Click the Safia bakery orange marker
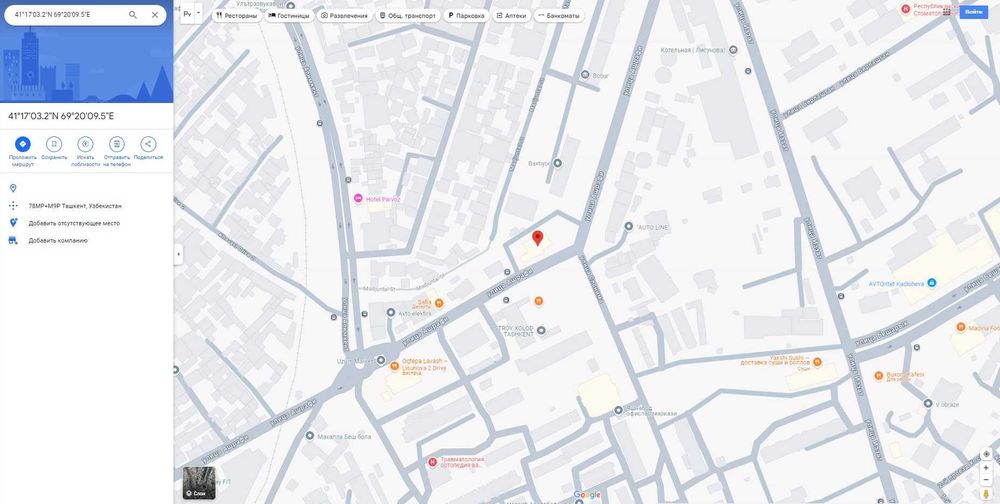Viewport: 1000px width, 504px height. pyautogui.click(x=438, y=302)
